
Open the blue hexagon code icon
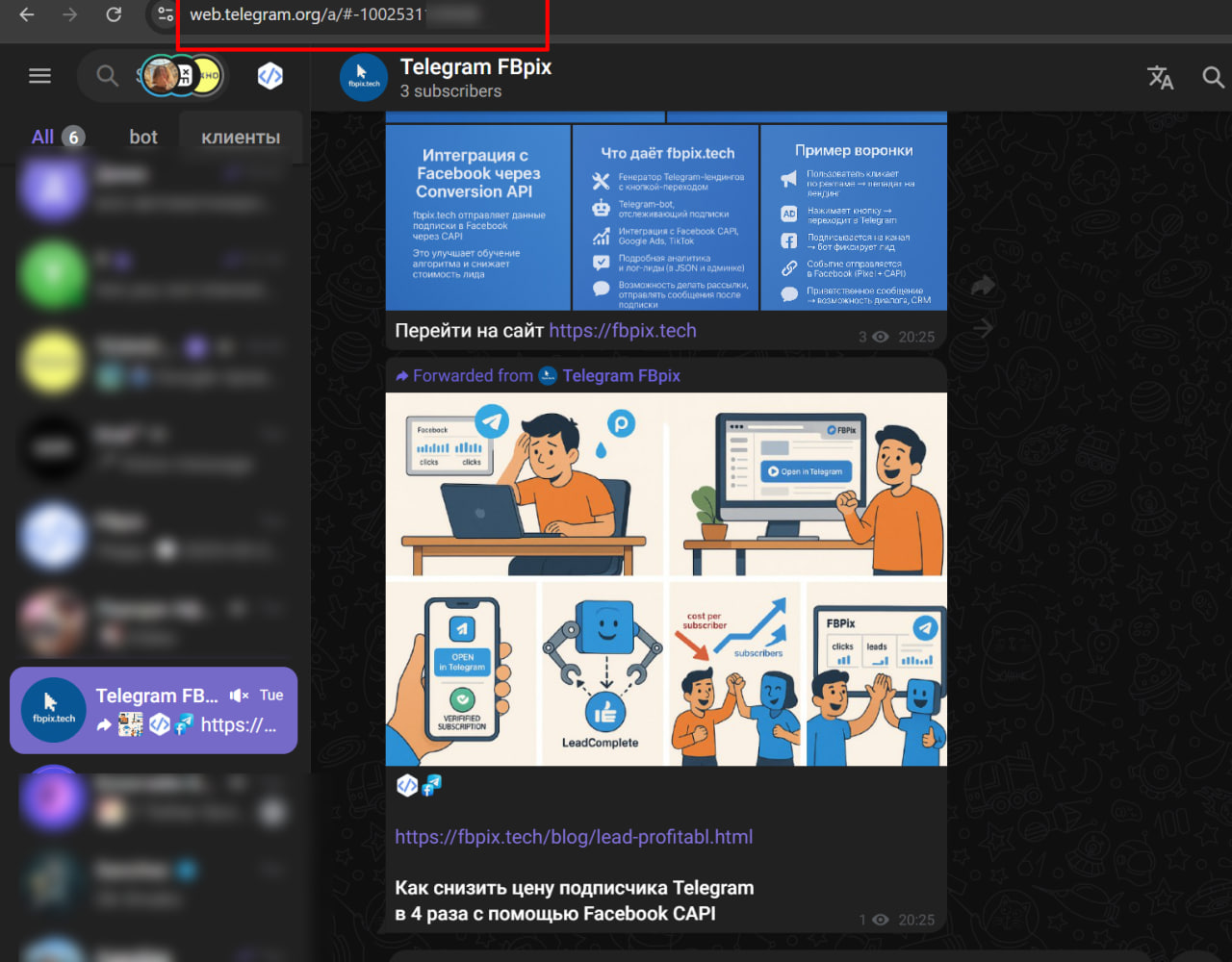pyautogui.click(x=270, y=76)
